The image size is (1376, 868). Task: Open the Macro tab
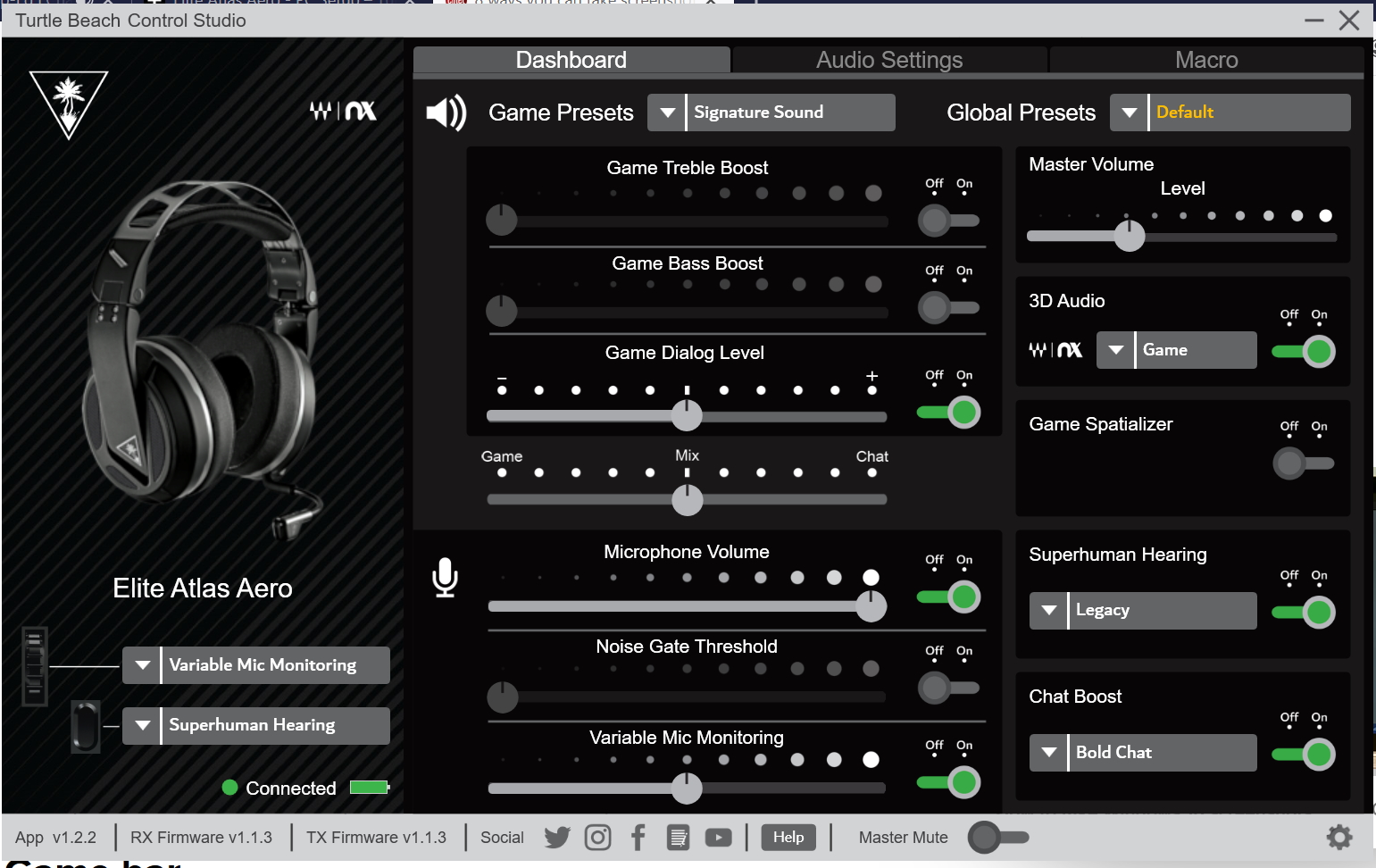(x=1206, y=60)
